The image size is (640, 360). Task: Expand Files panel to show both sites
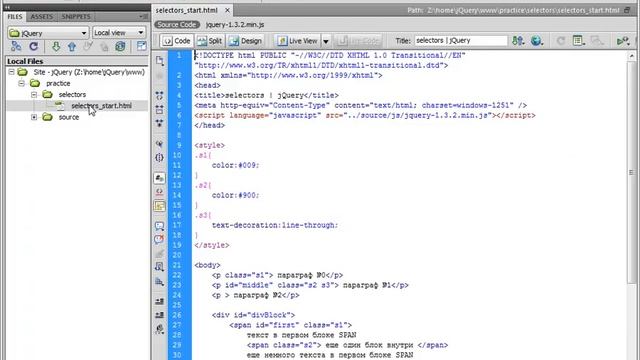coord(141,46)
